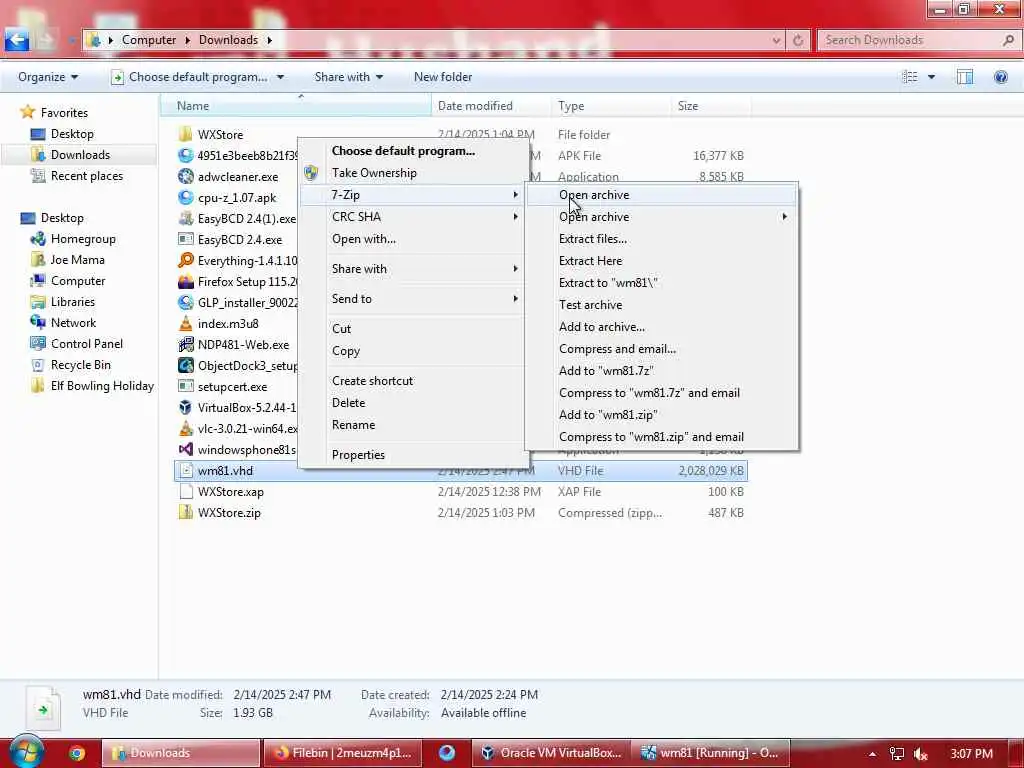Click the change view icon
Viewport: 1024px width, 768px height.
(910, 77)
